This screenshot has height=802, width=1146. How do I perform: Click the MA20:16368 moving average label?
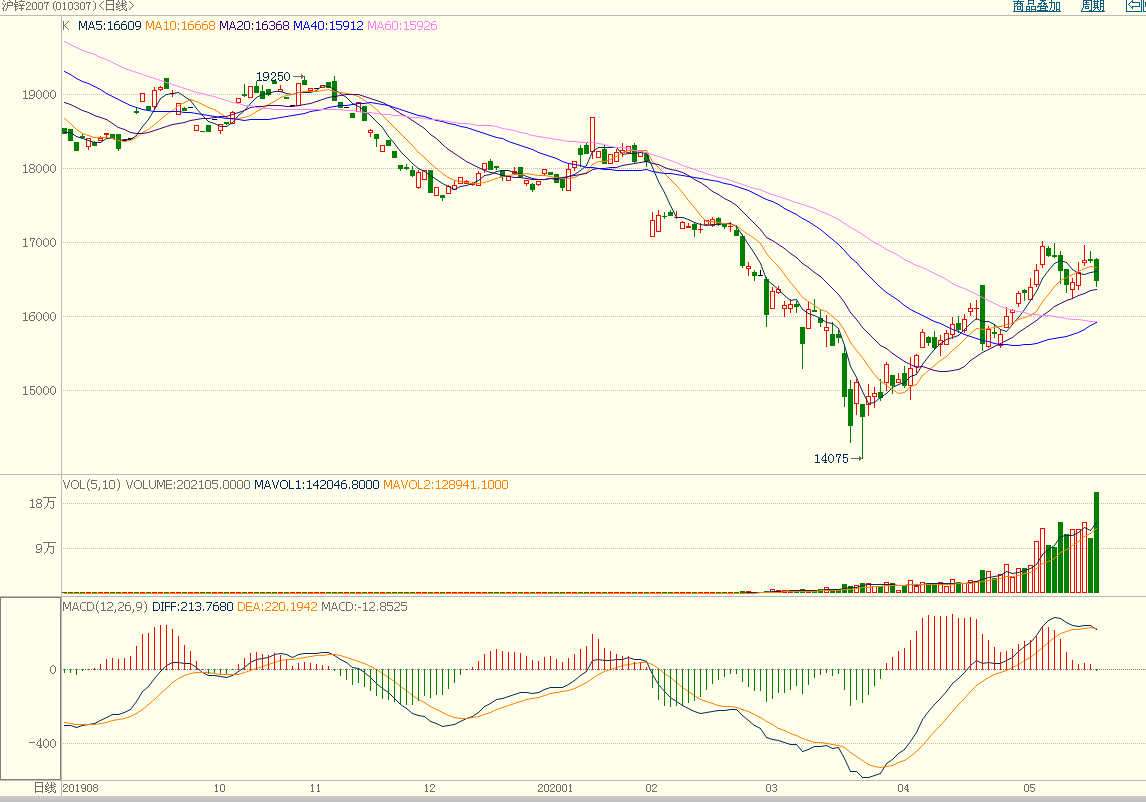point(254,25)
